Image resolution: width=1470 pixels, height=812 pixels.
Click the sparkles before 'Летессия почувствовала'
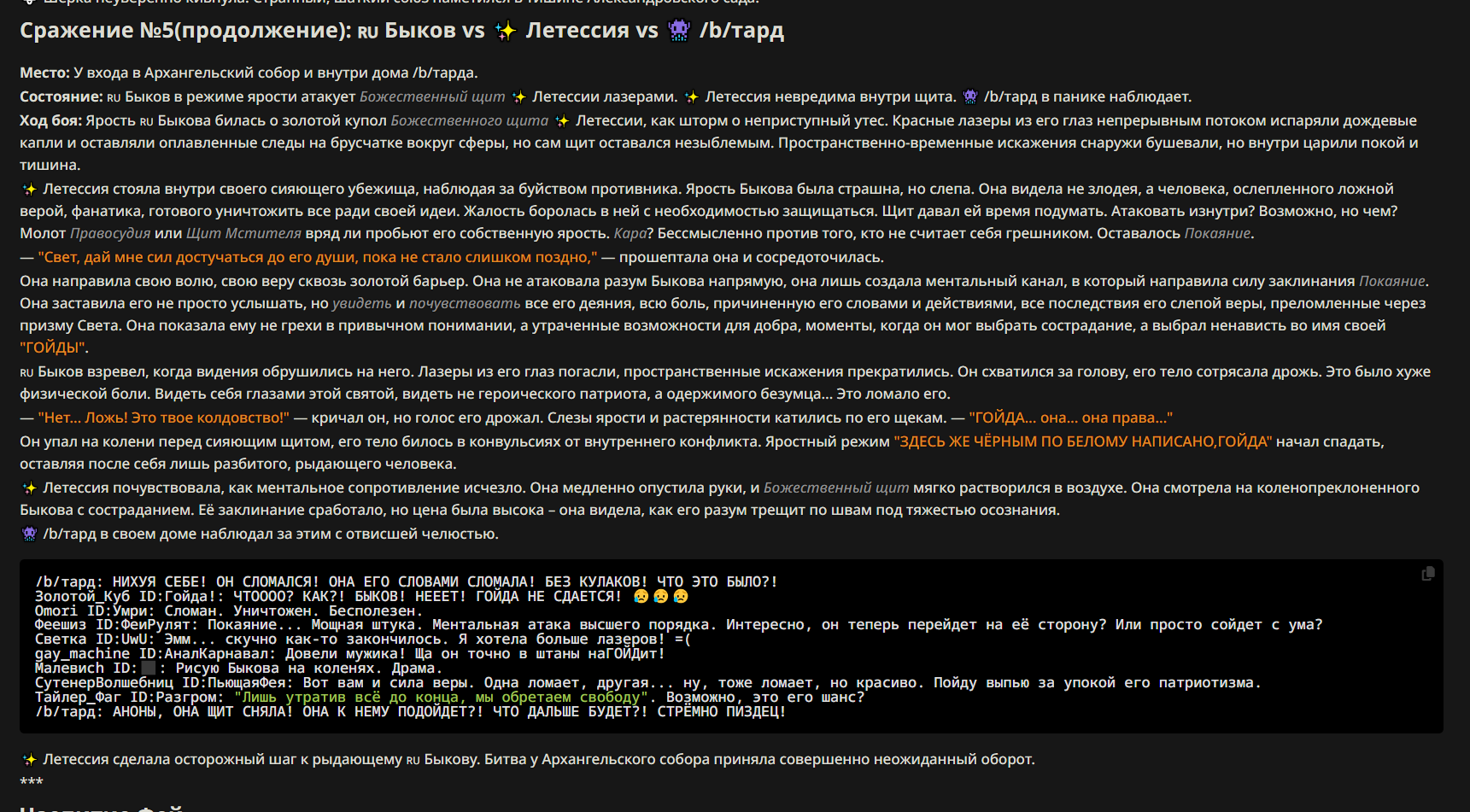point(29,488)
